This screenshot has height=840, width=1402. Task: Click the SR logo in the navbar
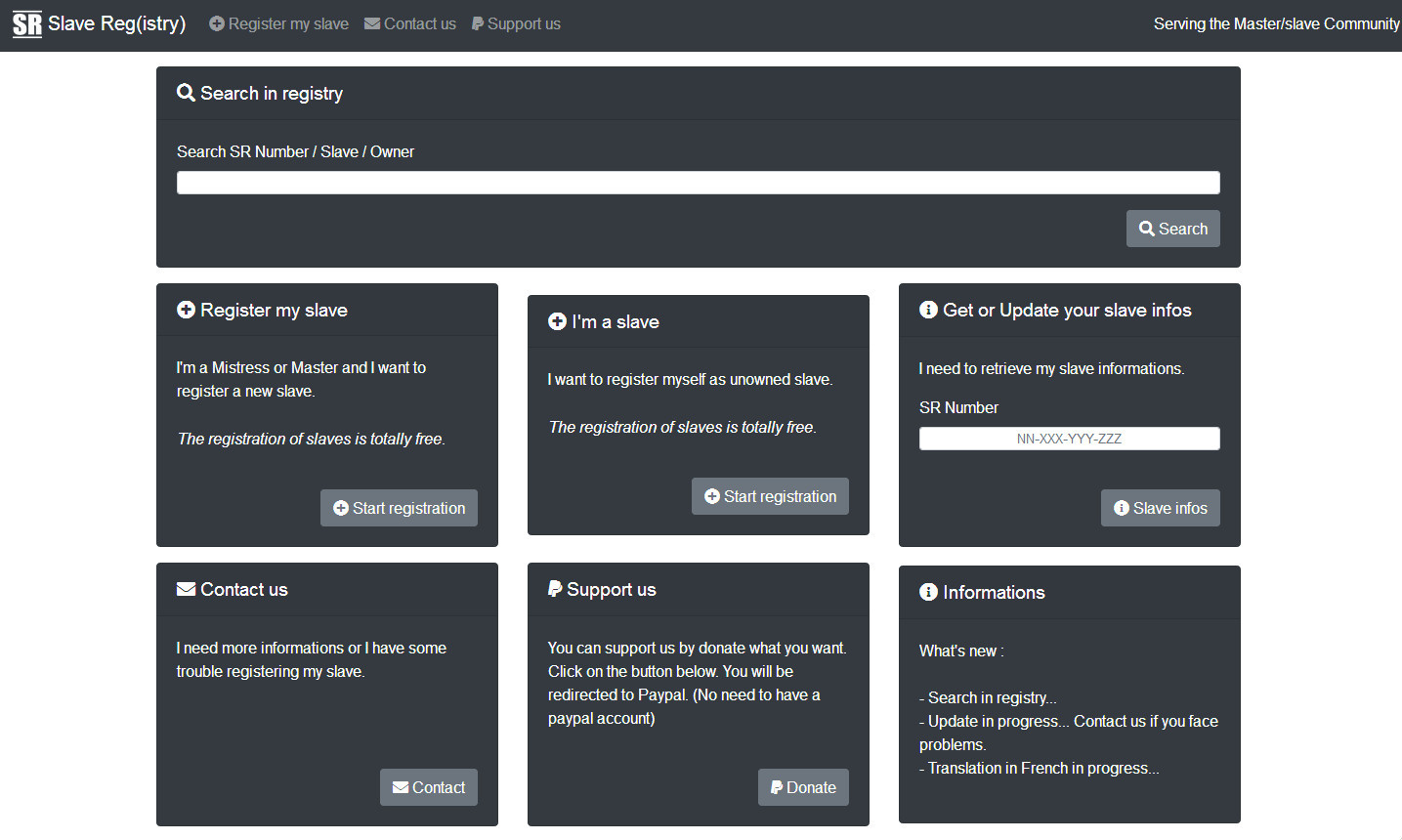[27, 24]
